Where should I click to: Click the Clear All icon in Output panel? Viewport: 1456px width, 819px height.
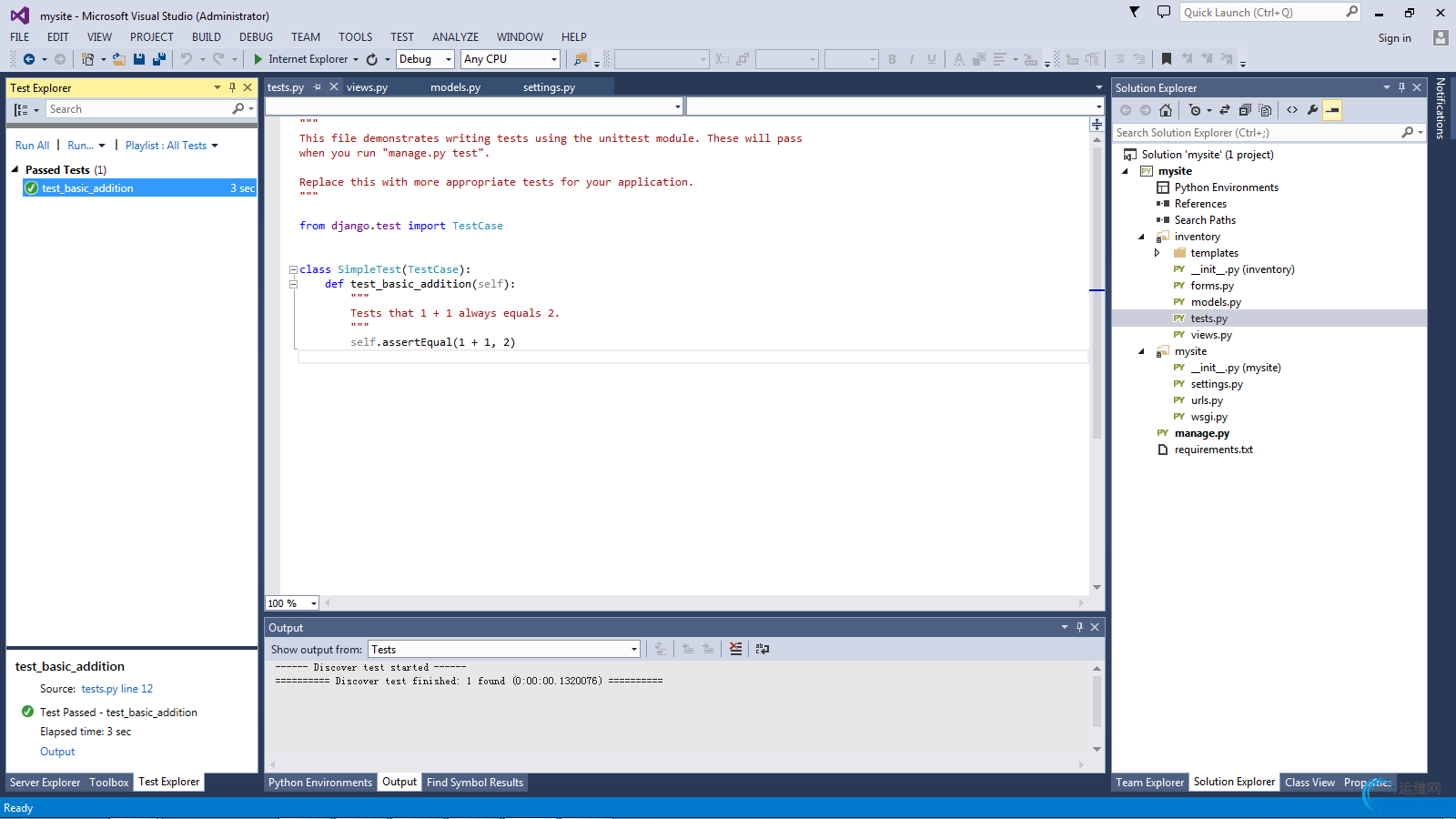(736, 649)
